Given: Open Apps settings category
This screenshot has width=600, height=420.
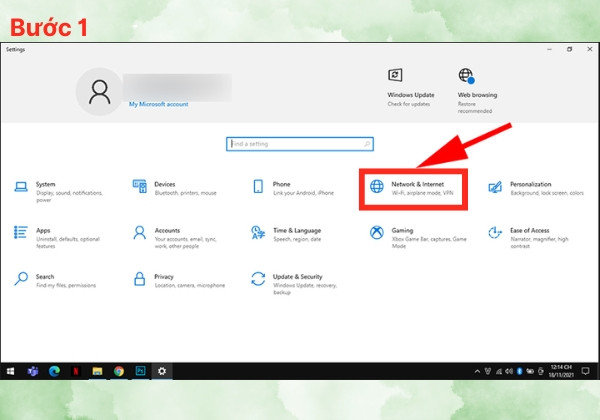Looking at the screenshot, I should [57, 237].
